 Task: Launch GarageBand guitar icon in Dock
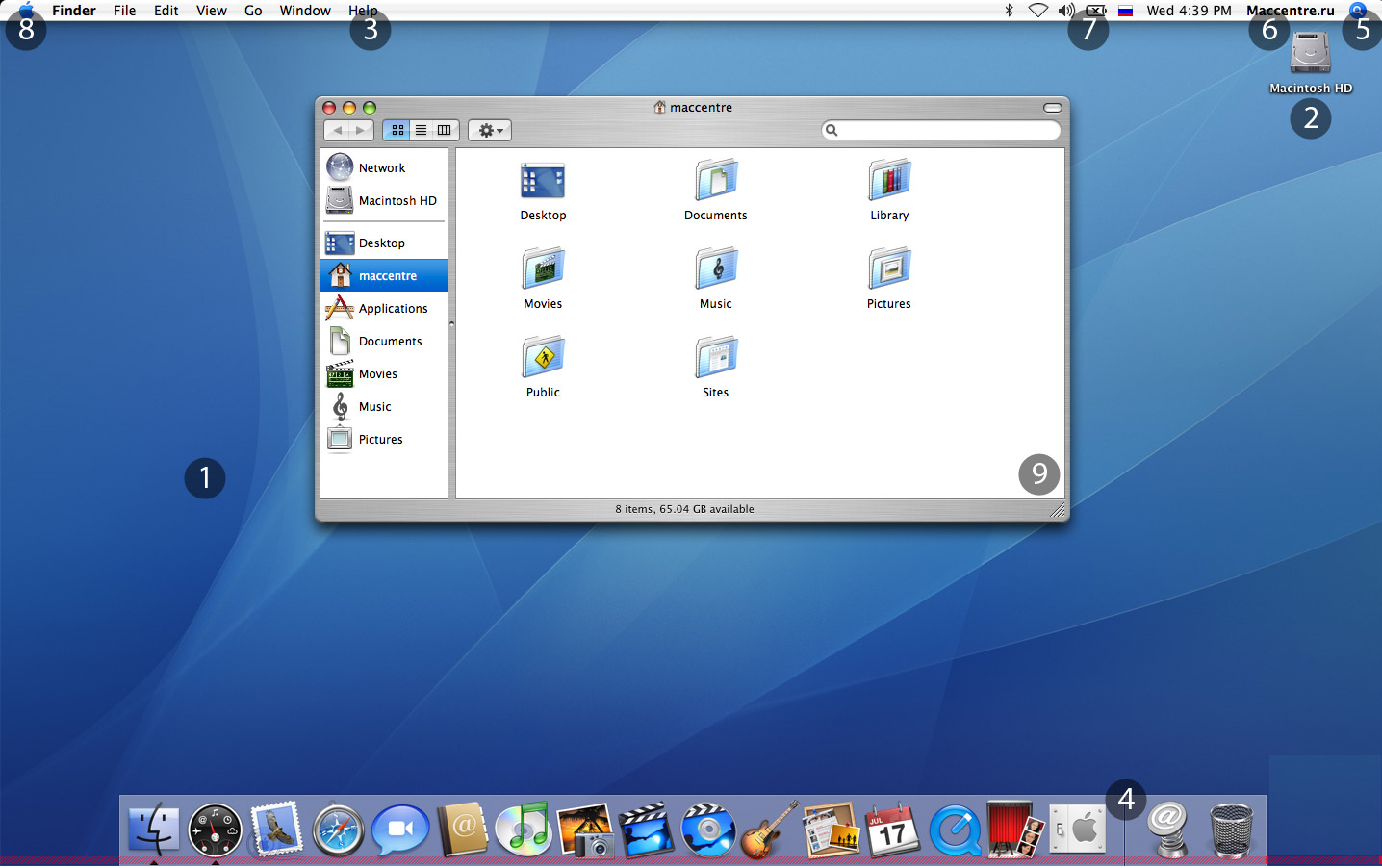click(x=770, y=830)
